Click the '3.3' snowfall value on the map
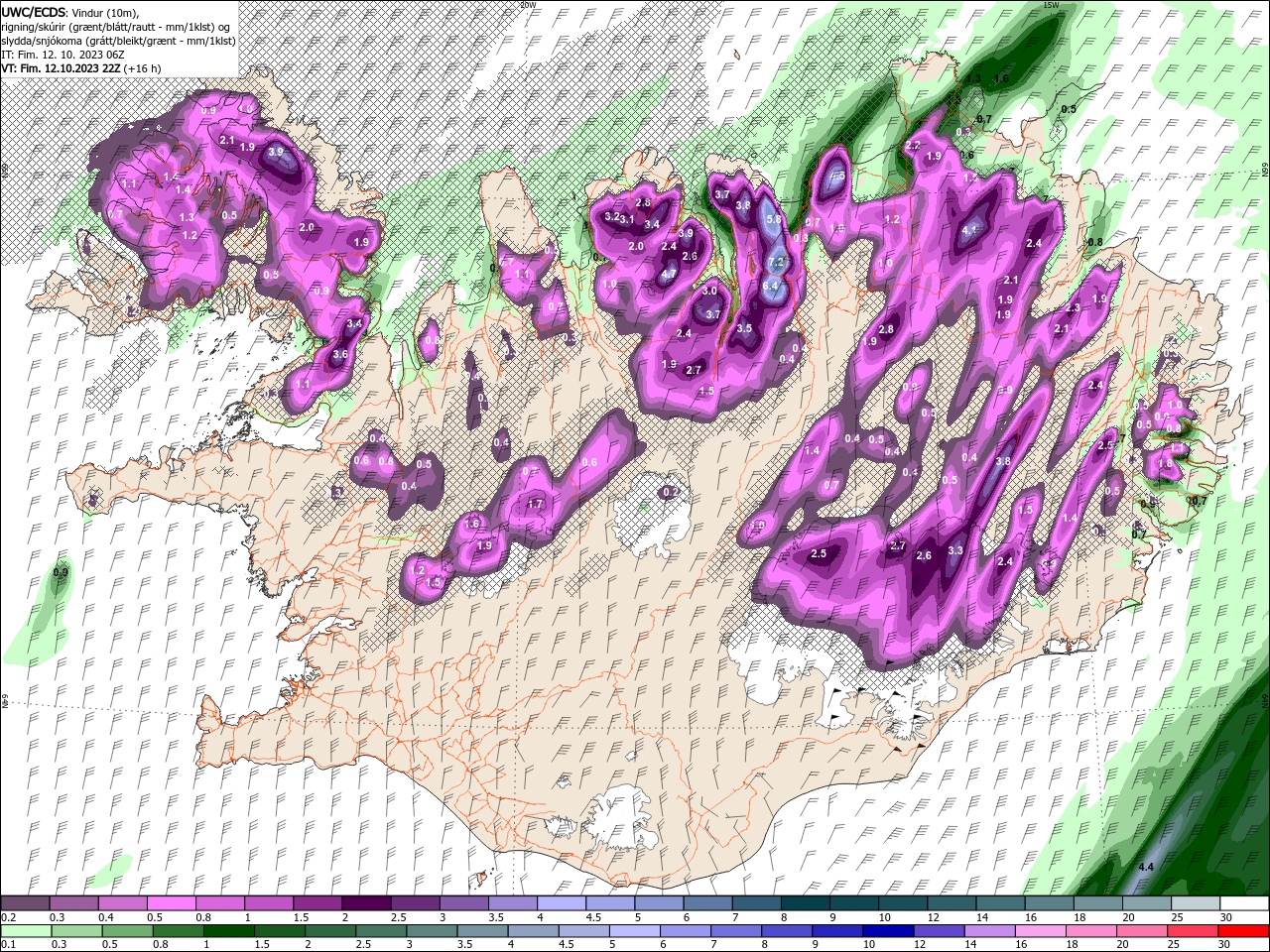Screen dimensions: 1270x952 click(955, 550)
